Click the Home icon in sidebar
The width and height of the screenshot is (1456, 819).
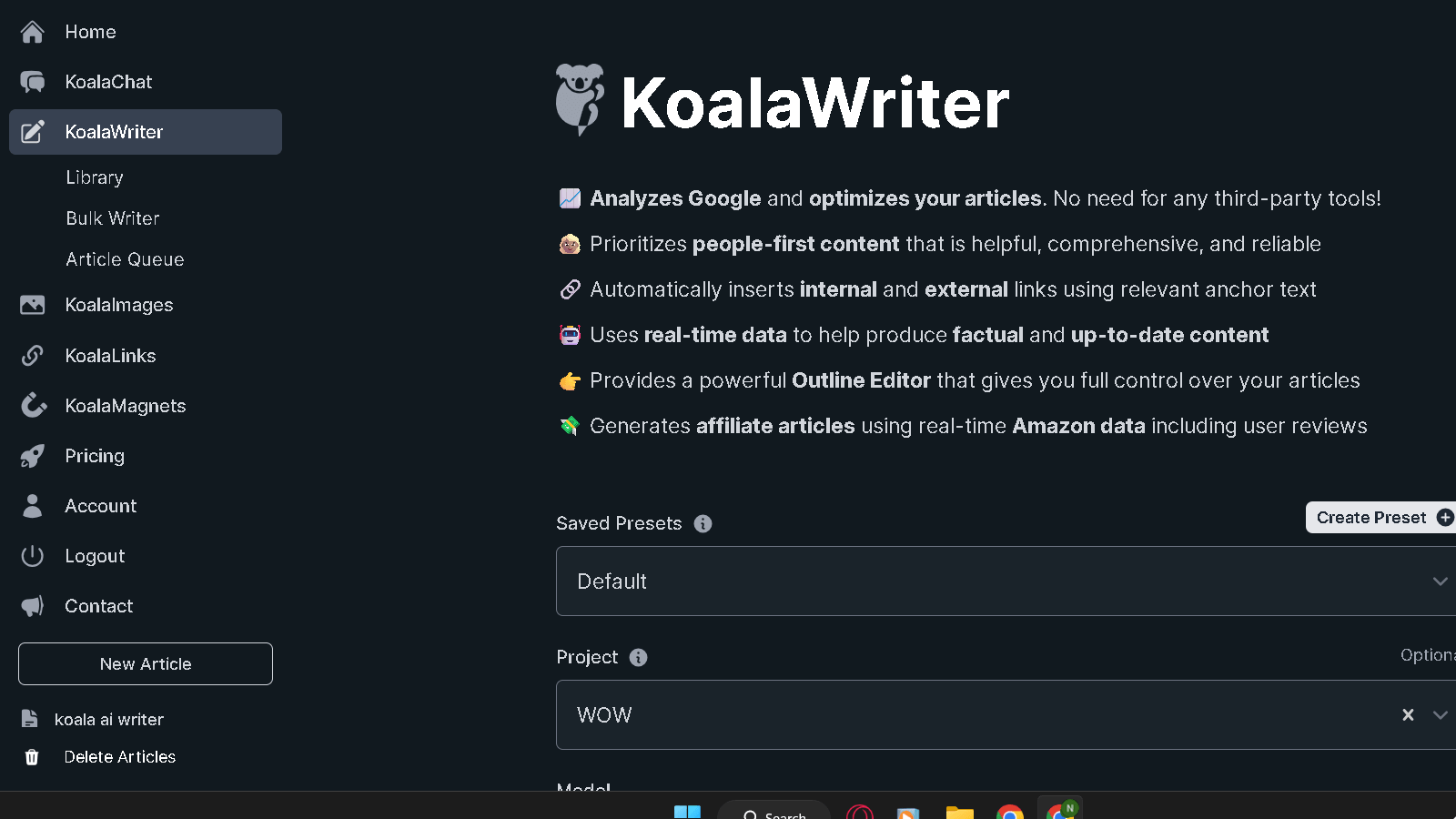[x=32, y=31]
